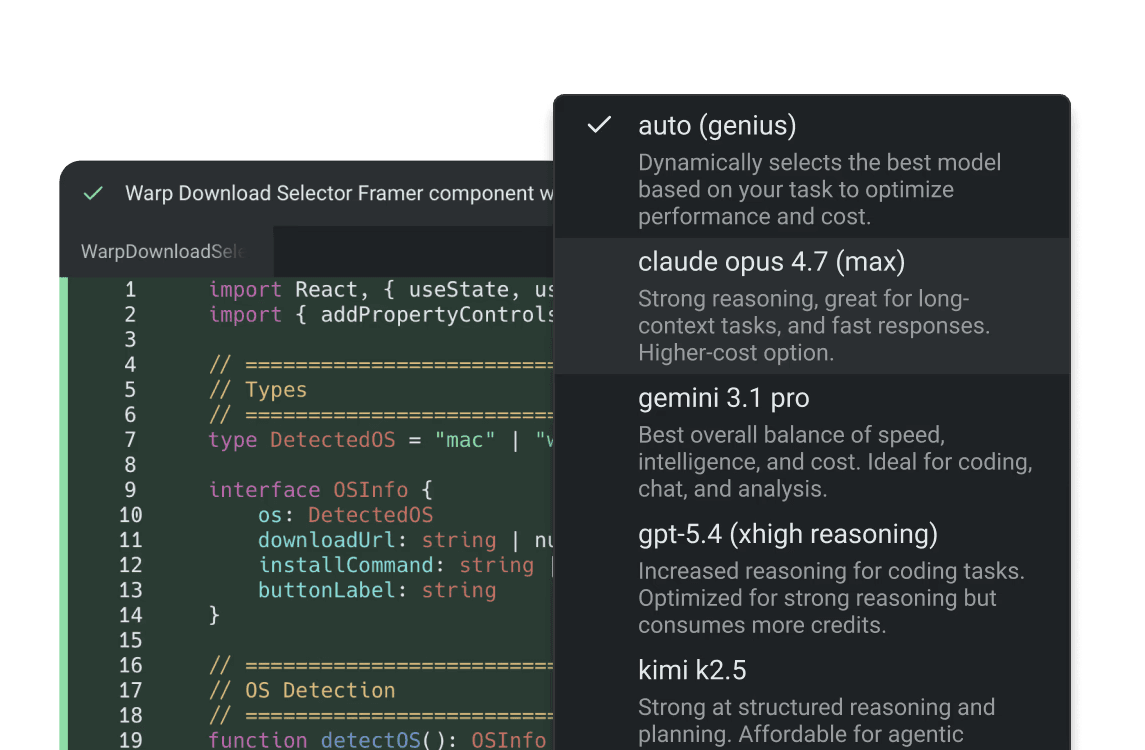The image size is (1145, 750).
Task: Click the '// OS Detection' comment line
Action: pyautogui.click(x=302, y=690)
